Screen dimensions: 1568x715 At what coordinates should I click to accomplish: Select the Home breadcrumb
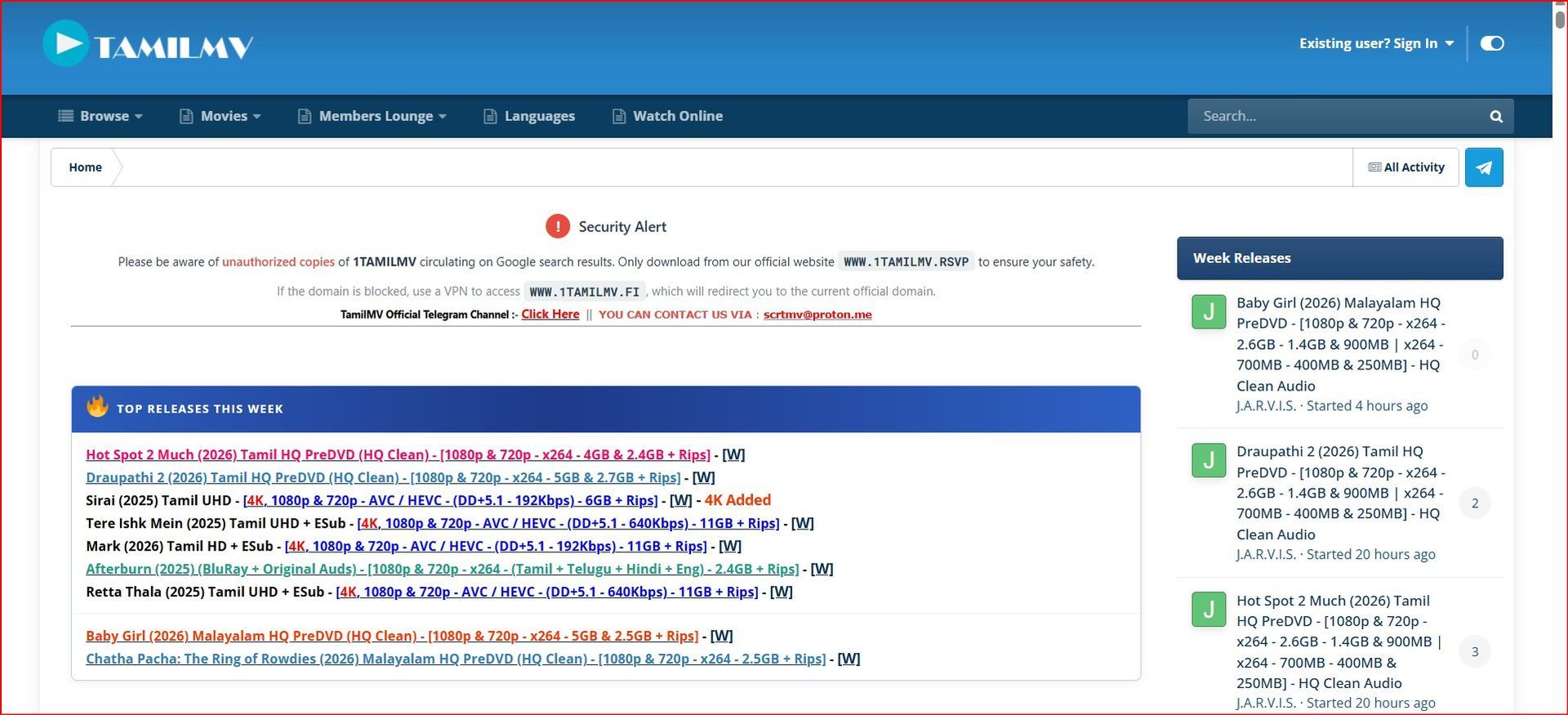coord(85,168)
